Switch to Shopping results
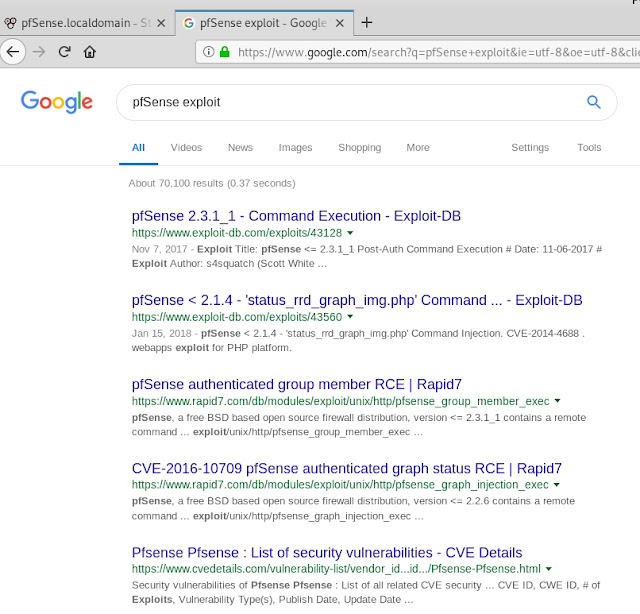640x614 pixels. click(x=360, y=148)
